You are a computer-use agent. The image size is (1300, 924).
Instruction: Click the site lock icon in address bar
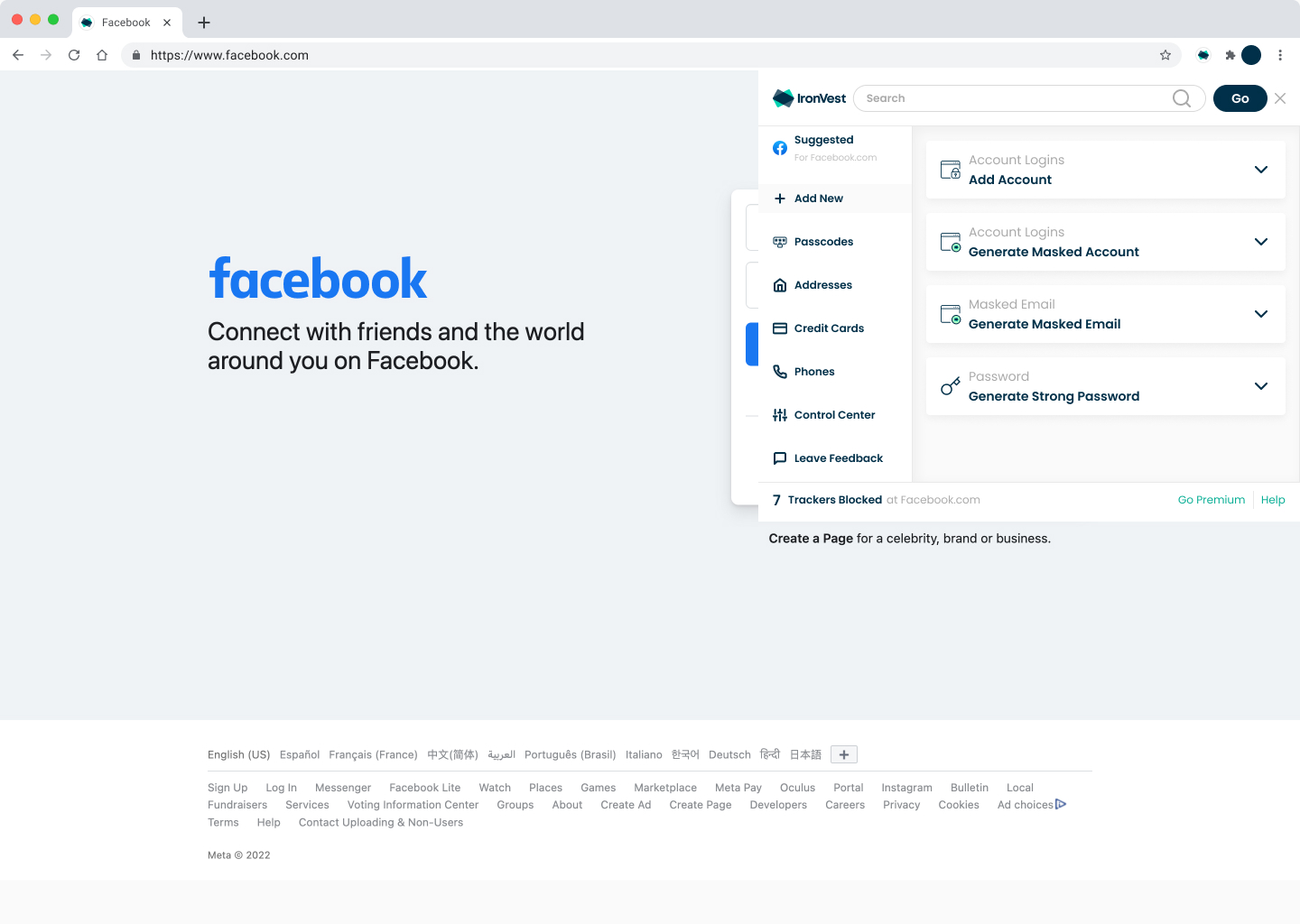pyautogui.click(x=136, y=55)
